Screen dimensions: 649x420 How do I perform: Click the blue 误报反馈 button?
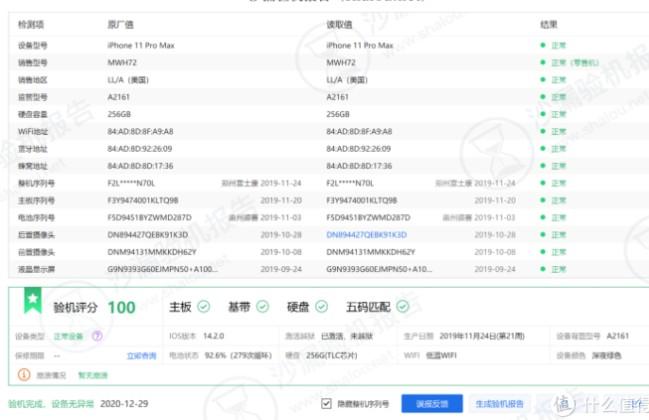point(432,403)
